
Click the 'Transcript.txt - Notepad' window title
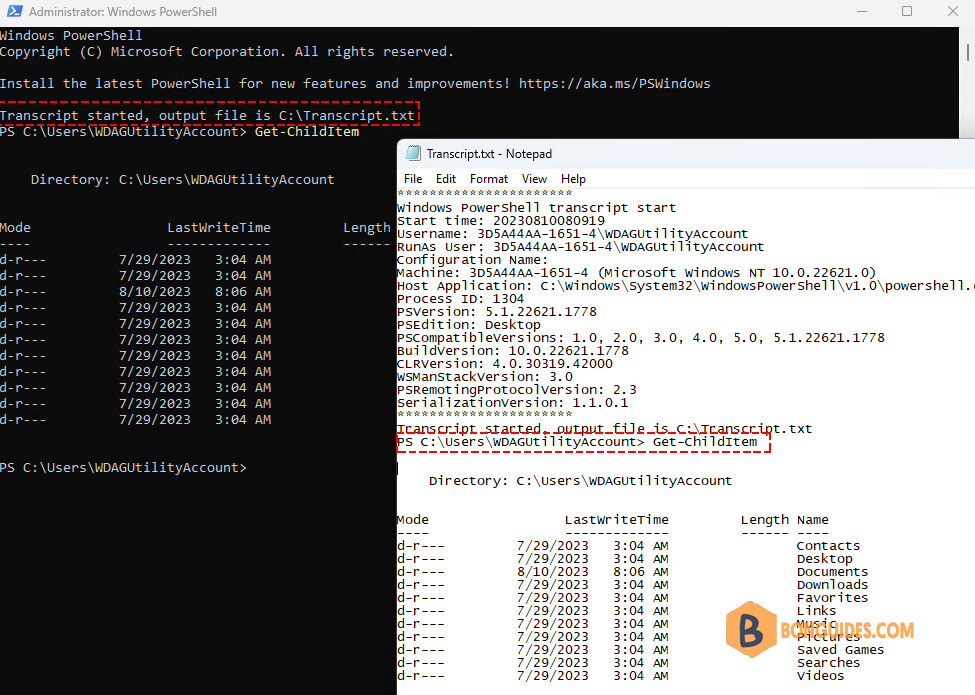[x=489, y=154]
